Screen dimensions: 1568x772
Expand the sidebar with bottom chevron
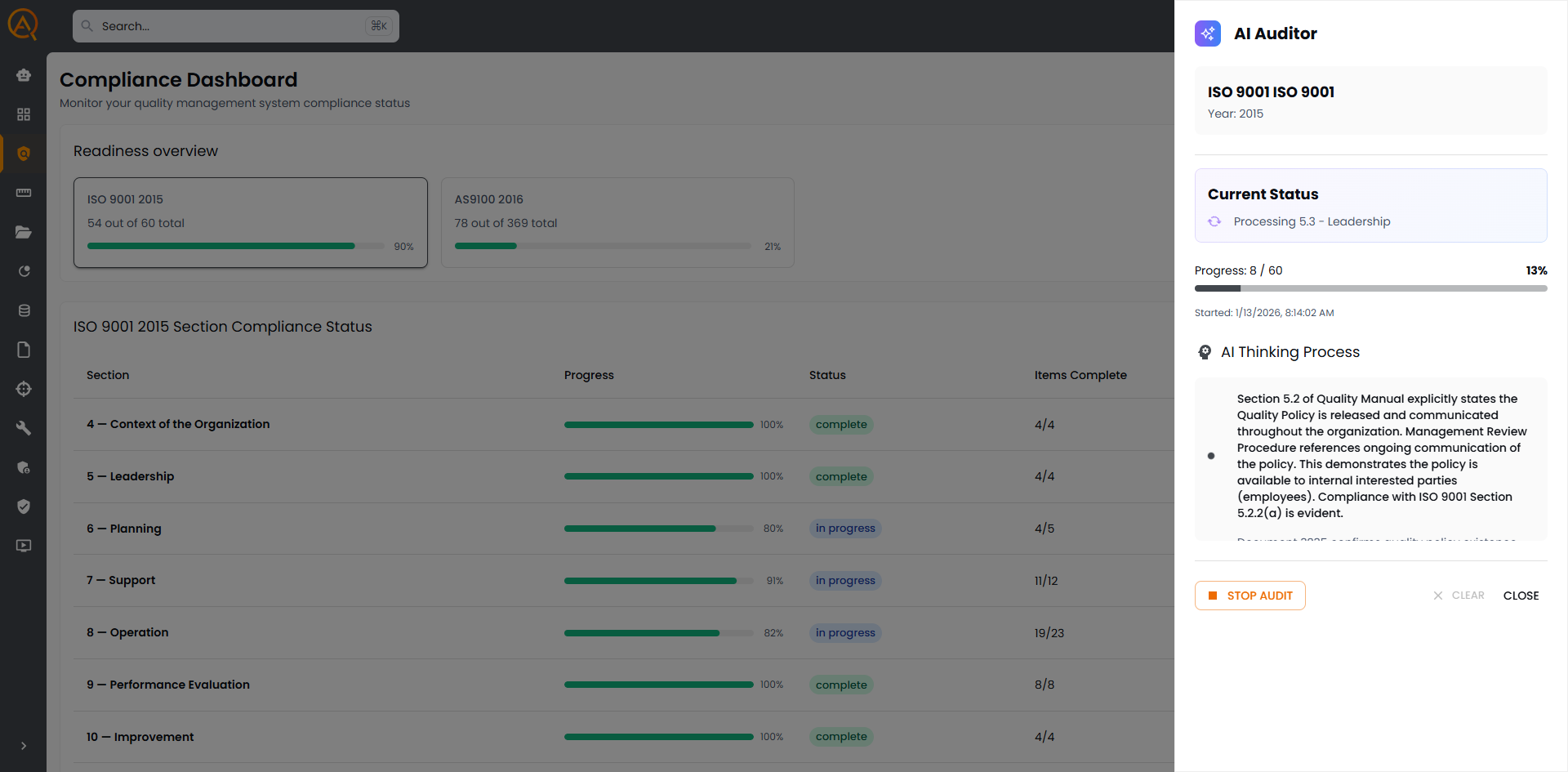[x=24, y=746]
